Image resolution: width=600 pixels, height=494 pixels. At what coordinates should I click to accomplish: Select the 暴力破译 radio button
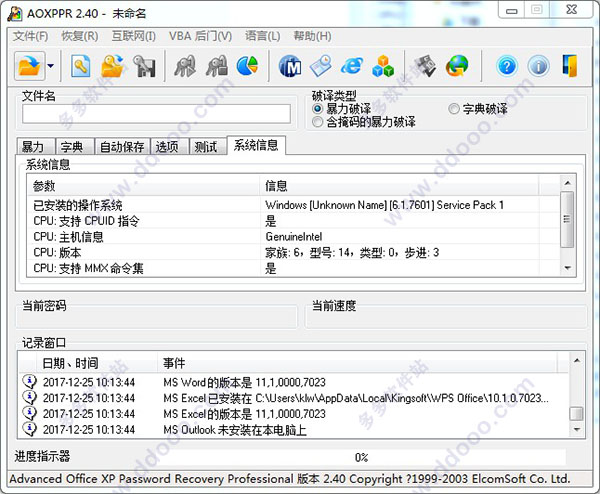[x=317, y=109]
